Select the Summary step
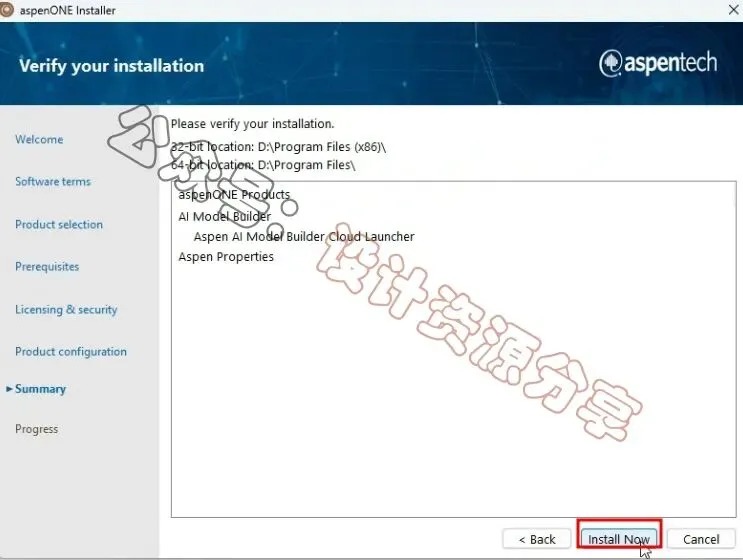This screenshot has width=743, height=560. pos(40,389)
